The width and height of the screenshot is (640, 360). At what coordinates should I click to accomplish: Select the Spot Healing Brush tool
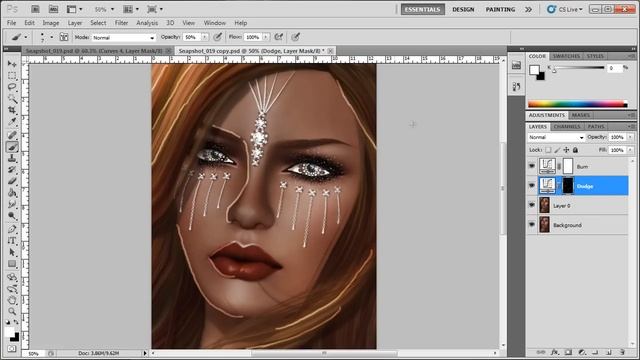pyautogui.click(x=12, y=135)
